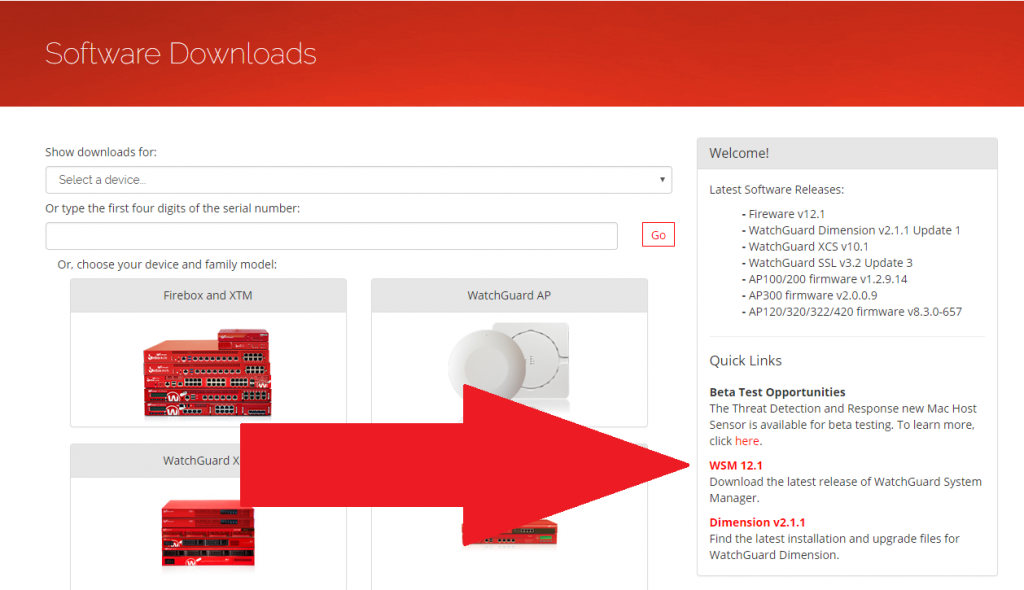Image resolution: width=1024 pixels, height=590 pixels.
Task: Click the red appliance stack in bottom-left card
Action: click(207, 531)
